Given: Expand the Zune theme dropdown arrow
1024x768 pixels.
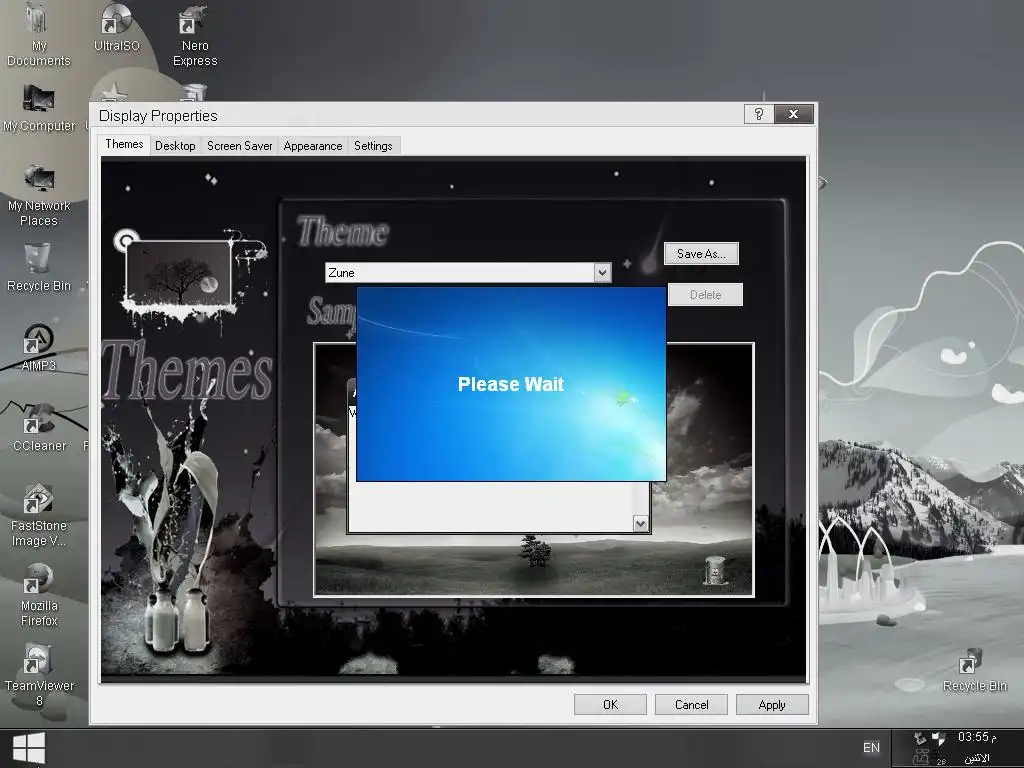Looking at the screenshot, I should coord(603,272).
